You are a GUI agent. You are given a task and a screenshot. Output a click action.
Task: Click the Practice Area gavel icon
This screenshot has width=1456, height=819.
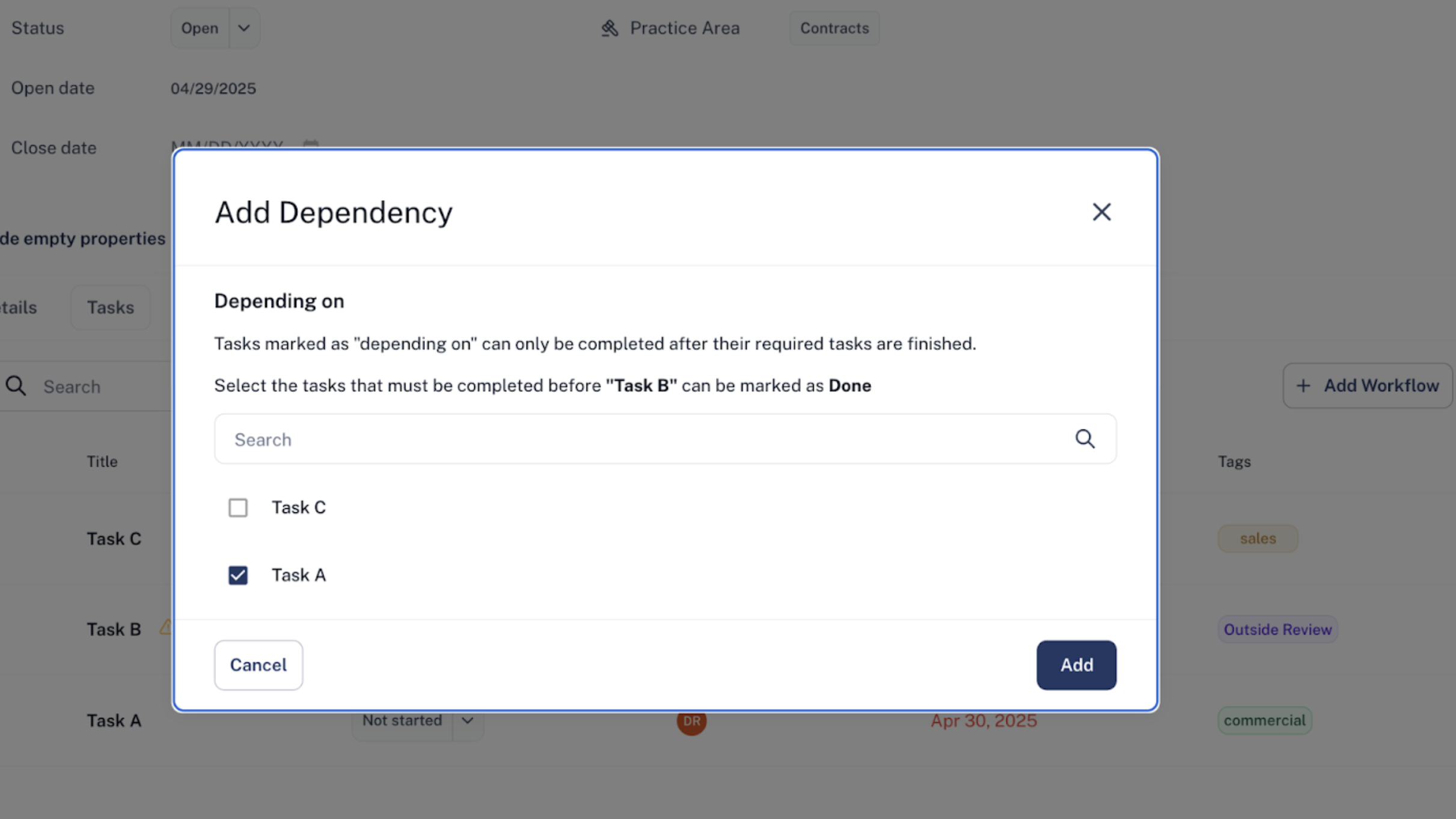(x=610, y=28)
